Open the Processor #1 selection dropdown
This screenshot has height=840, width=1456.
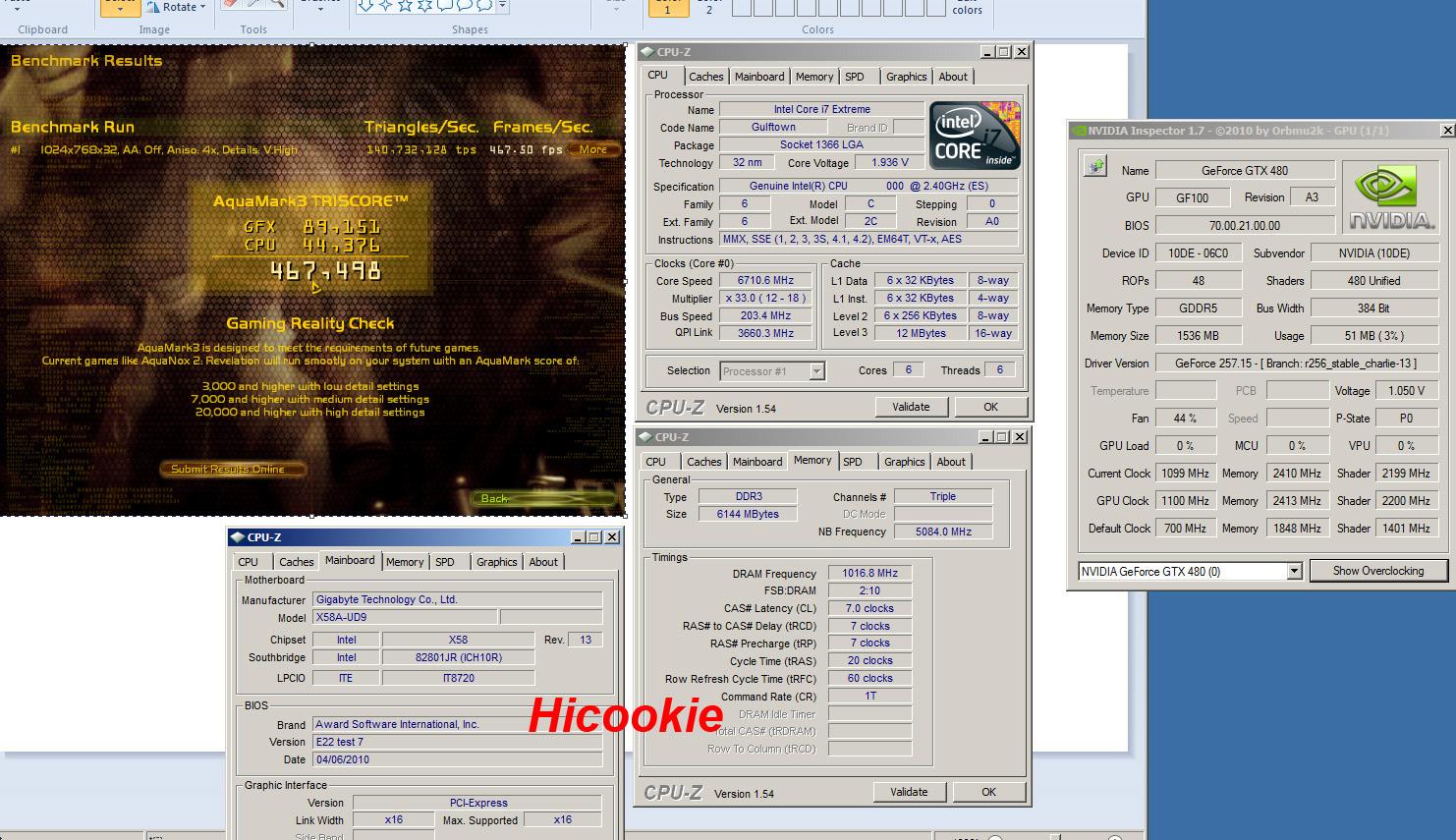816,371
